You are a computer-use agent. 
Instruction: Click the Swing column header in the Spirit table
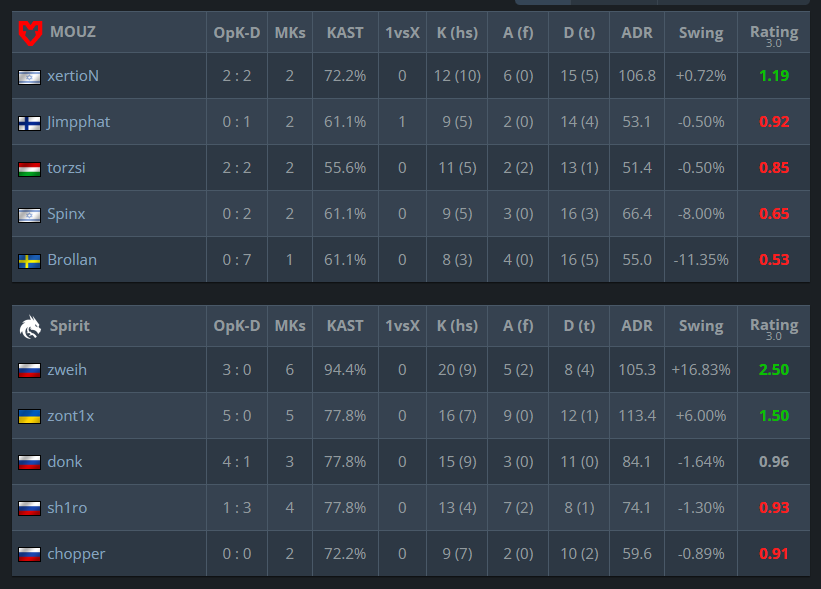click(x=701, y=326)
